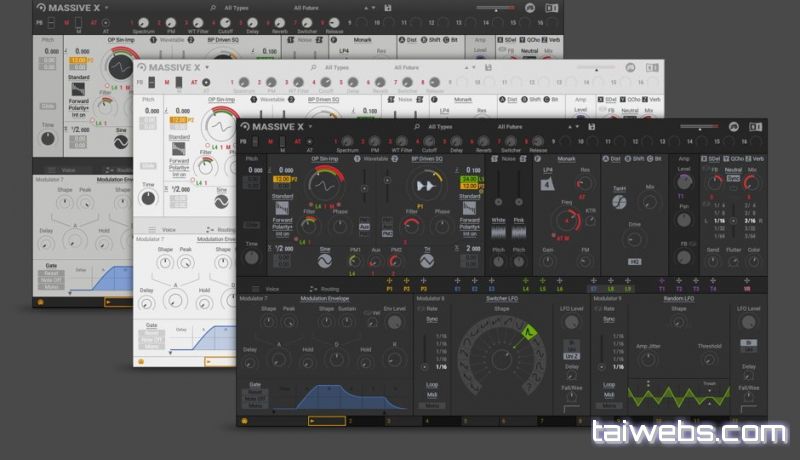Click the LP4 filter type icon
Image resolution: width=800 pixels, height=460 pixels.
[547, 184]
